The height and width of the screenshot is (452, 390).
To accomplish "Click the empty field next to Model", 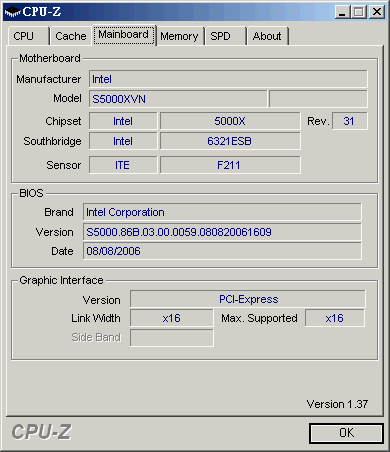I will point(318,99).
